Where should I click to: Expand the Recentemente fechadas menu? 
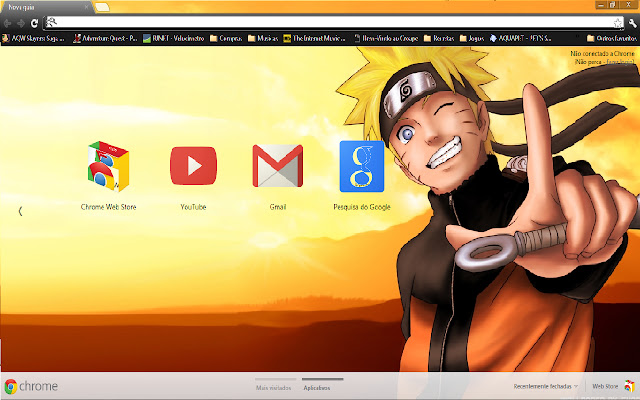coord(546,386)
